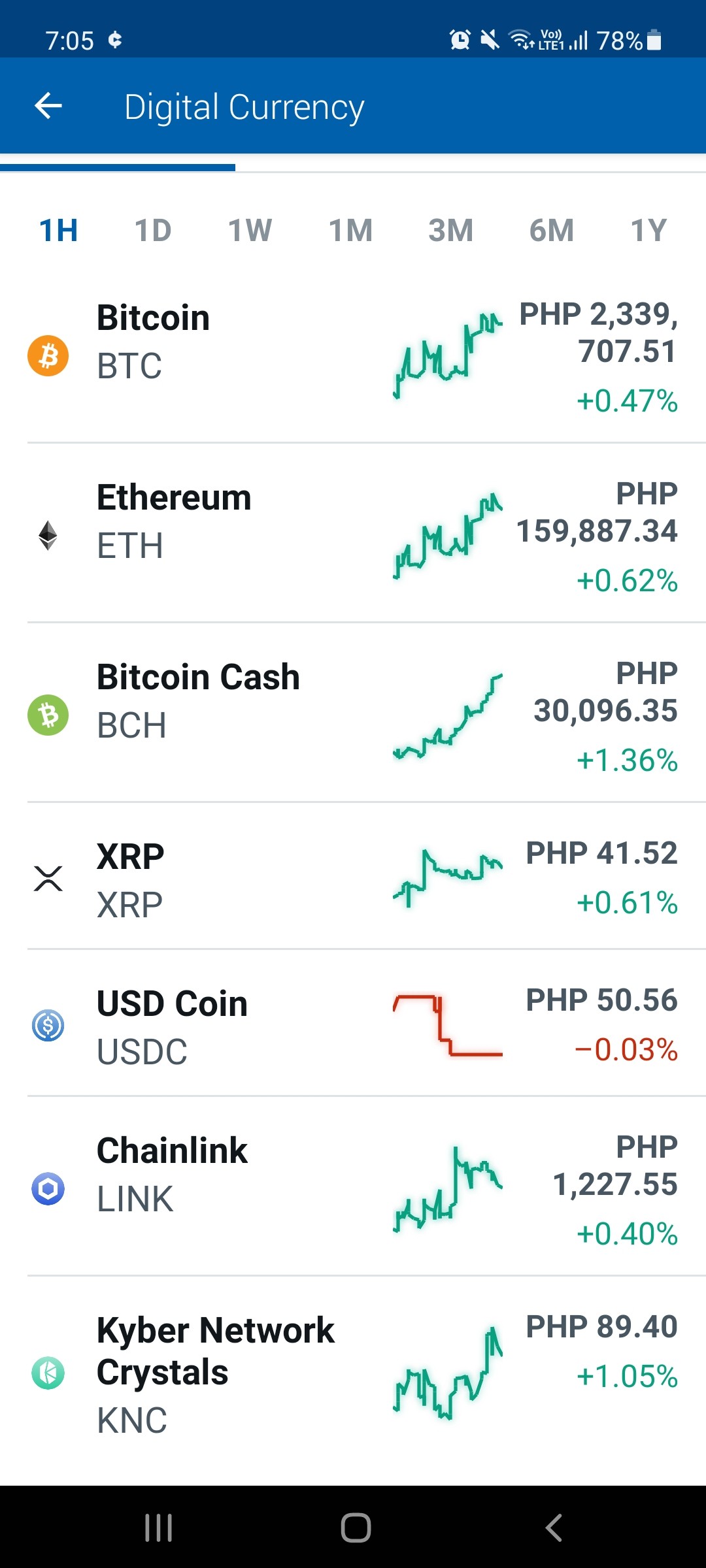Tap the Ethereum diamond icon
The image size is (706, 1568).
pos(48,536)
